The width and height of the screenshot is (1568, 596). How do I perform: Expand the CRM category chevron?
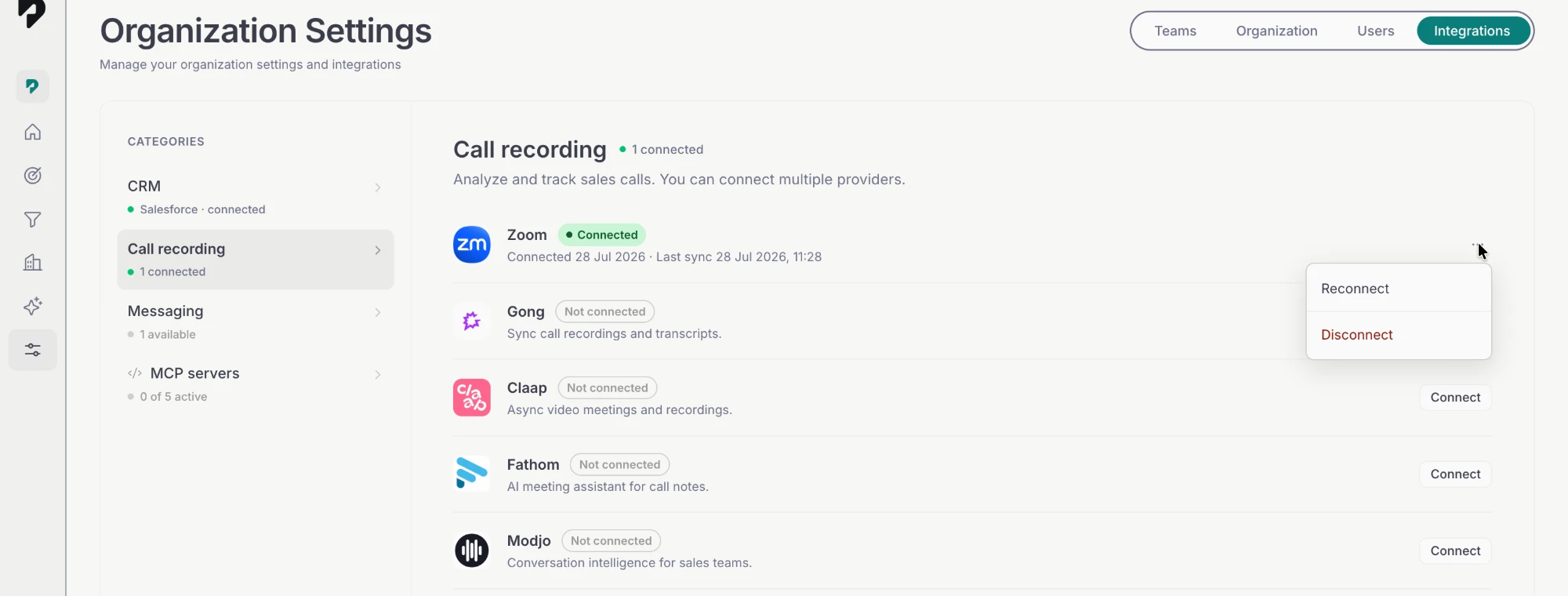[x=378, y=187]
